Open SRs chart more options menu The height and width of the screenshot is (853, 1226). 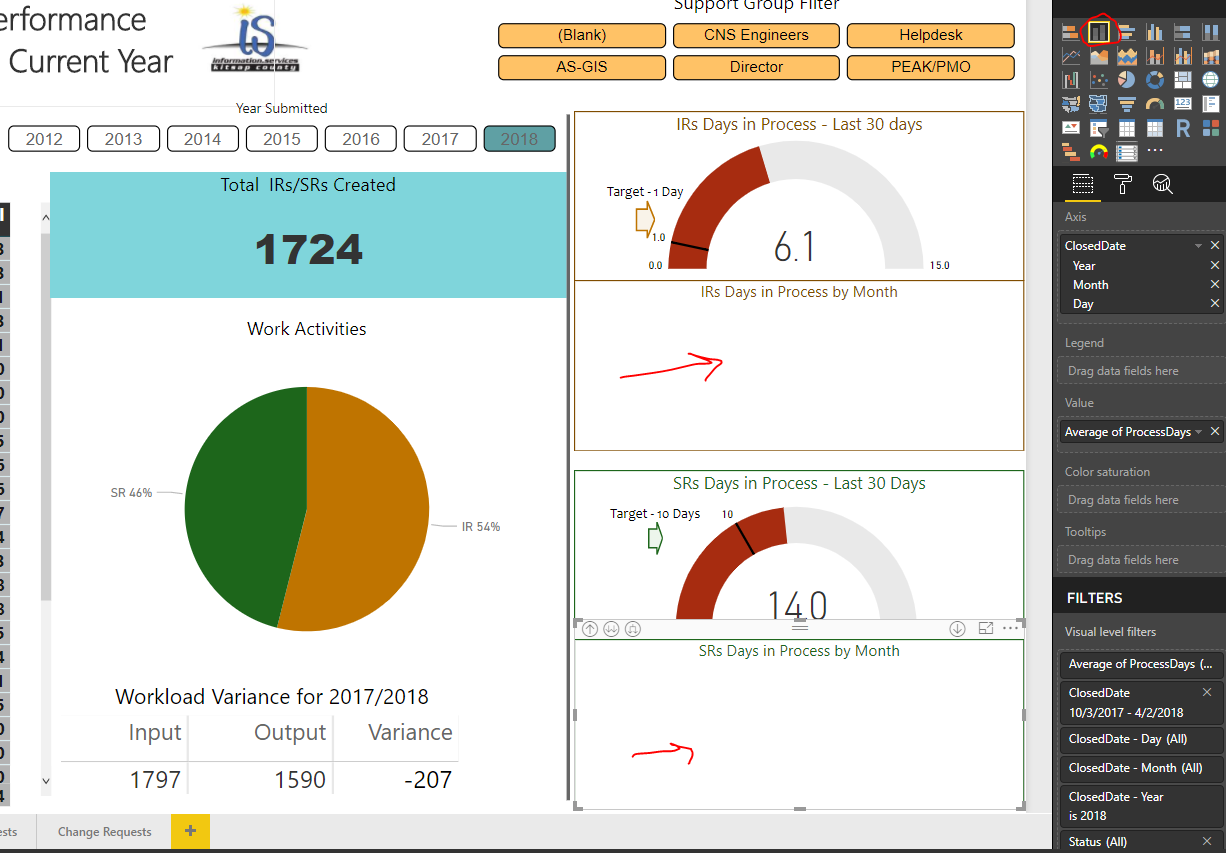tap(1011, 628)
